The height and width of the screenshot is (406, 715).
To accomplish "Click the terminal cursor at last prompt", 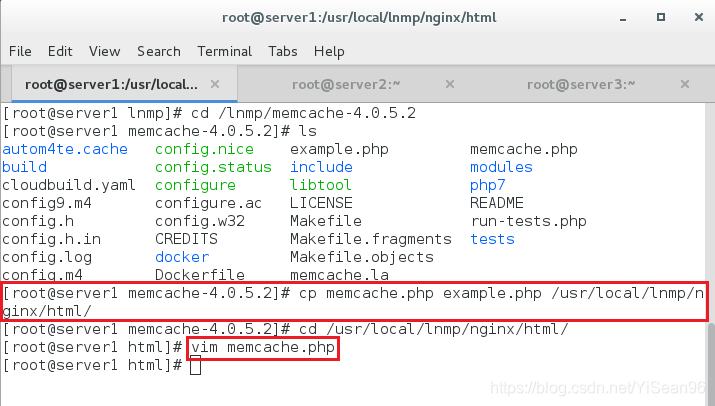I will click(195, 365).
